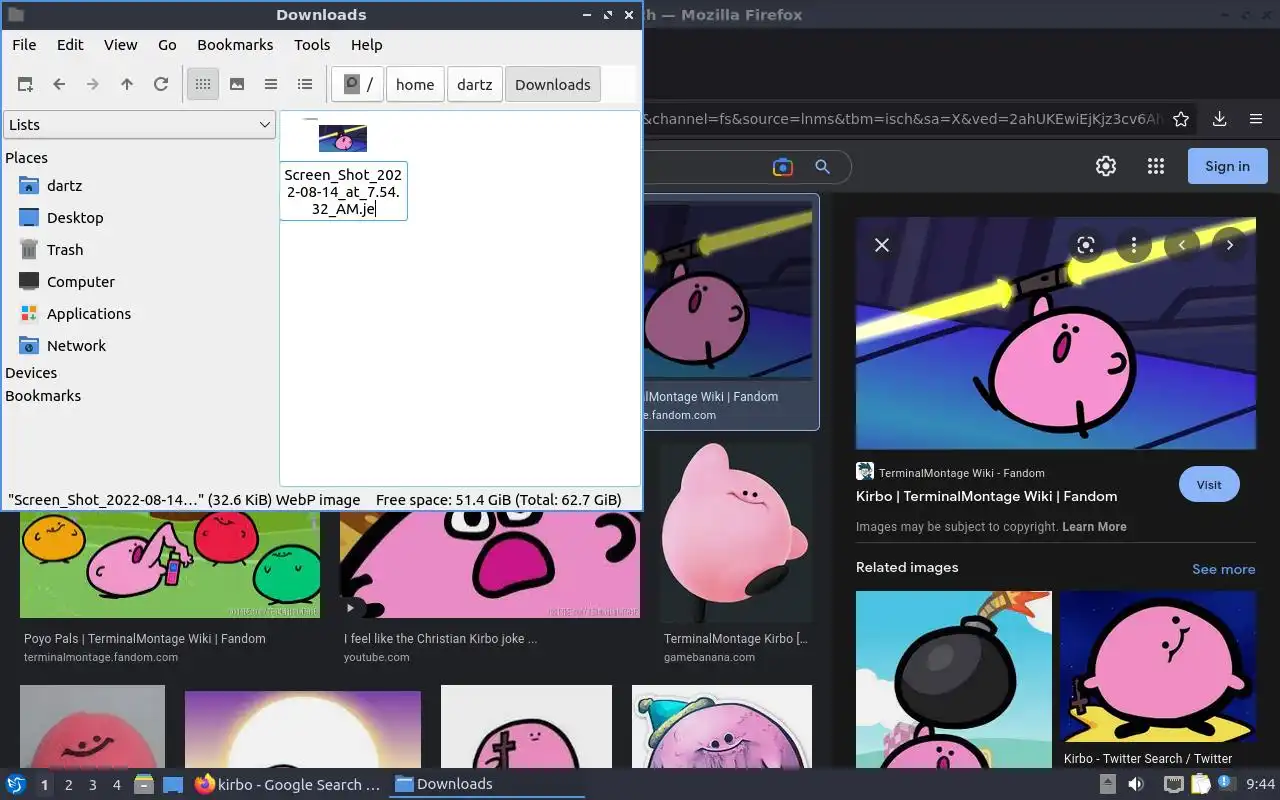1280x800 pixels.
Task: Open Google apps grid
Action: click(x=1156, y=166)
